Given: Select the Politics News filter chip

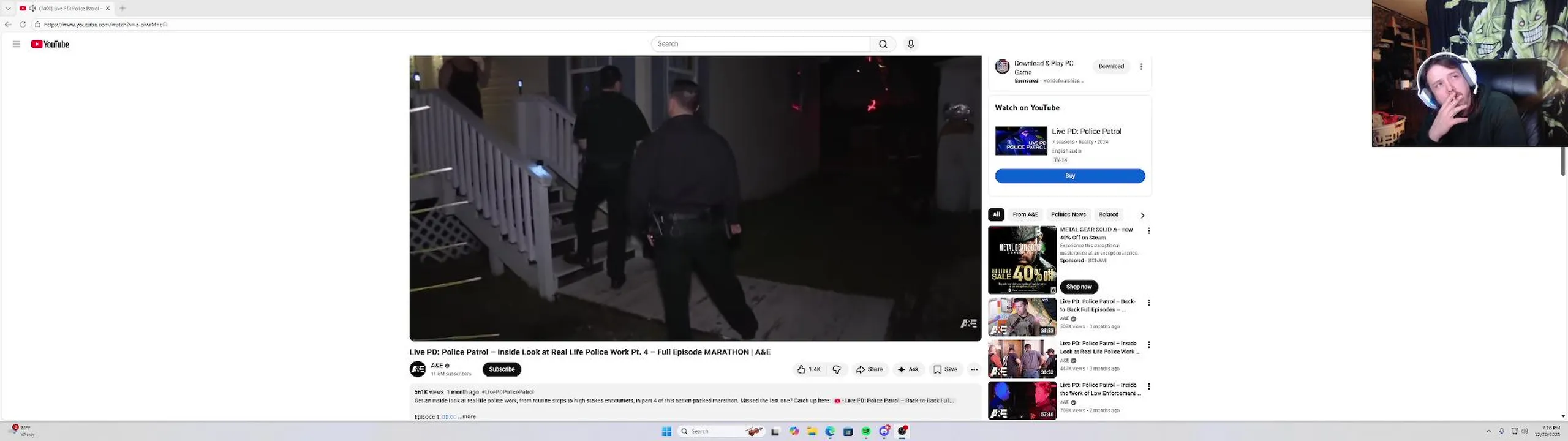Looking at the screenshot, I should (1068, 214).
